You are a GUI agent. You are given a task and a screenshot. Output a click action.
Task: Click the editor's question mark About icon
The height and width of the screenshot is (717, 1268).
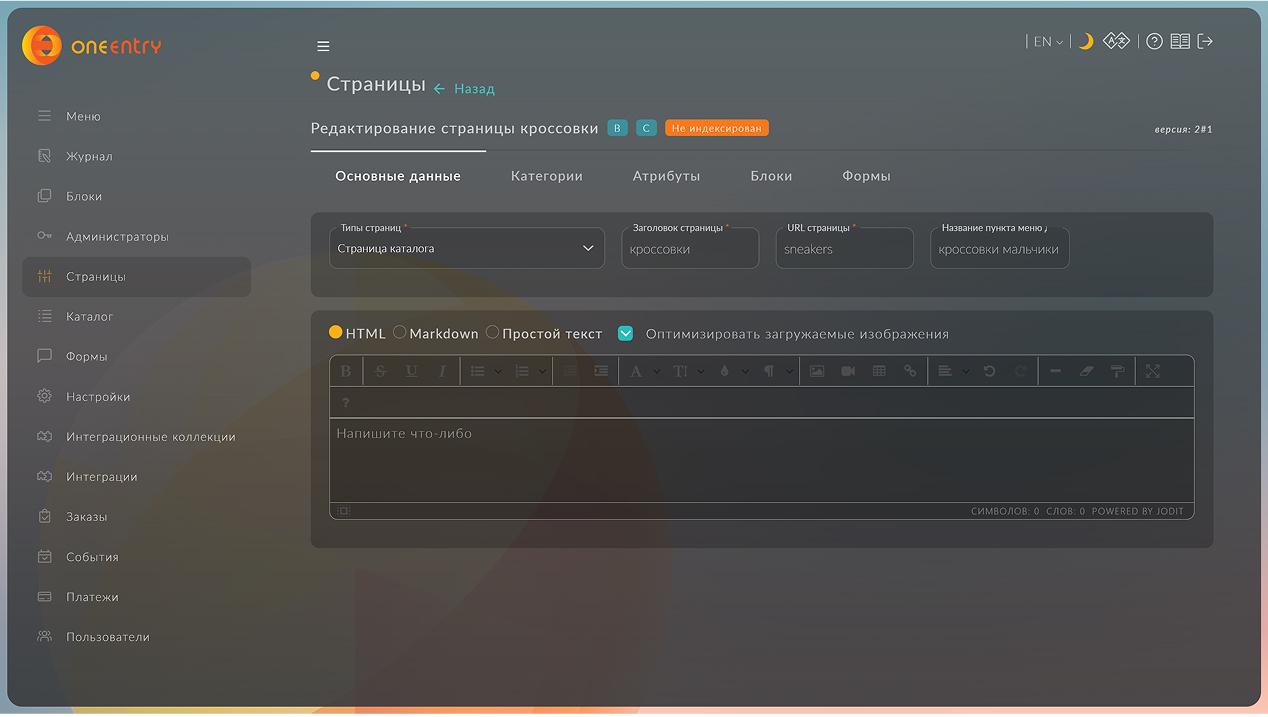click(346, 403)
